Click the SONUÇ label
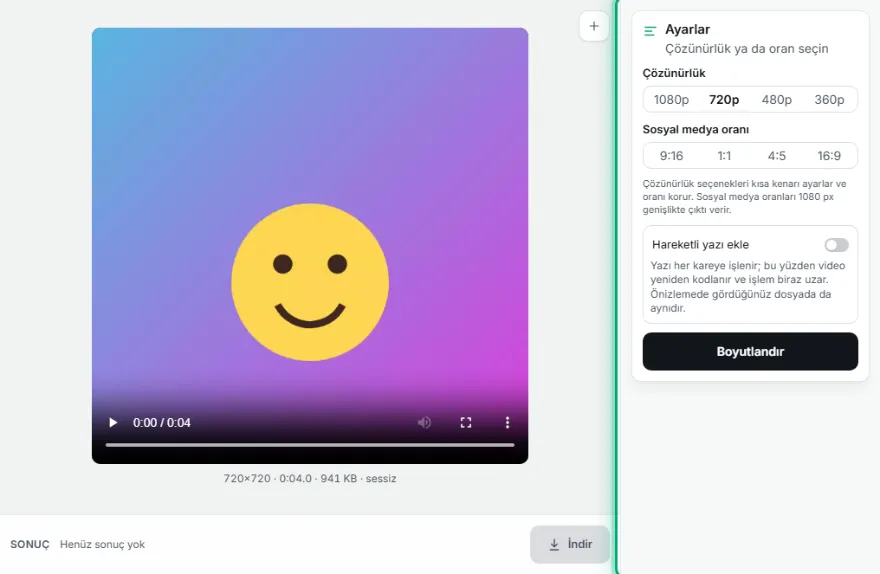 pyautogui.click(x=30, y=544)
